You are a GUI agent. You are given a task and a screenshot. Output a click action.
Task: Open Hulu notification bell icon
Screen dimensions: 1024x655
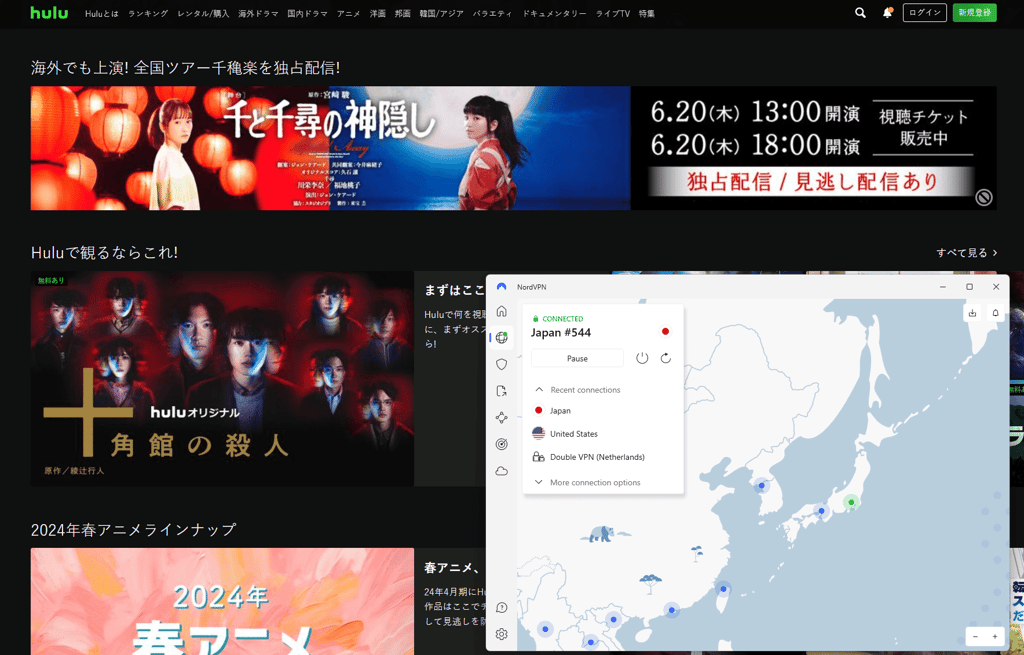tap(887, 12)
